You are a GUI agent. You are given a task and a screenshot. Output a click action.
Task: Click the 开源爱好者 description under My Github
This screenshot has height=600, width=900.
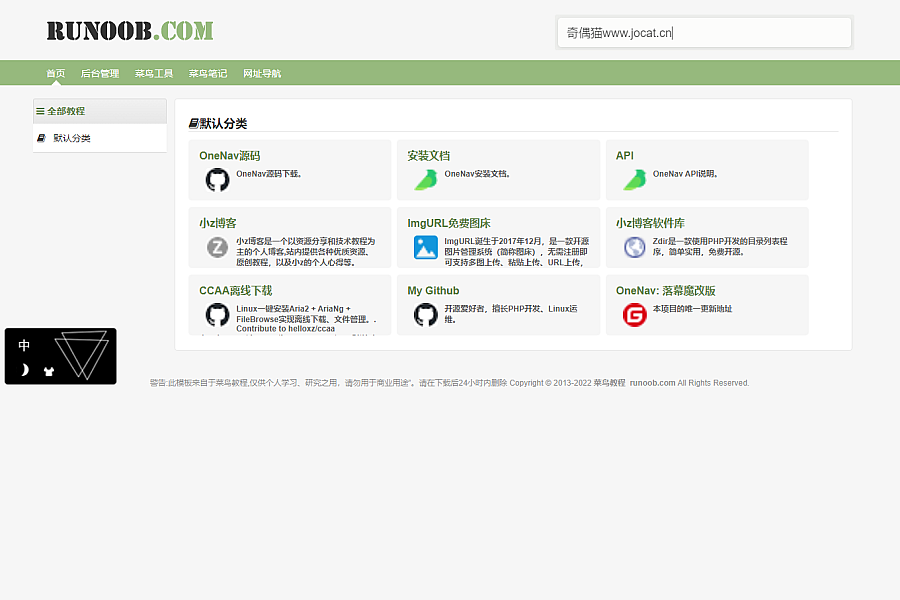[x=511, y=313]
